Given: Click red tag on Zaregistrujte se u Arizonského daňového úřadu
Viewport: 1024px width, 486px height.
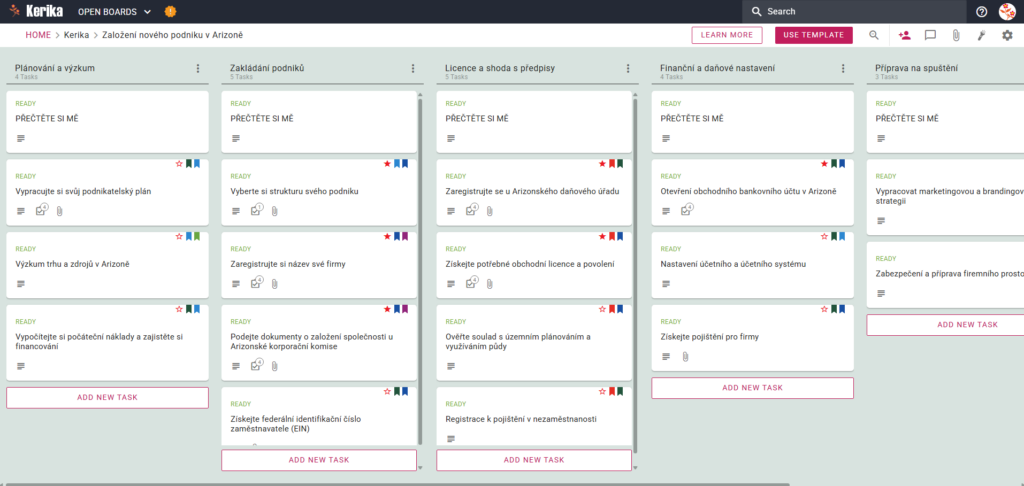Looking at the screenshot, I should 612,164.
